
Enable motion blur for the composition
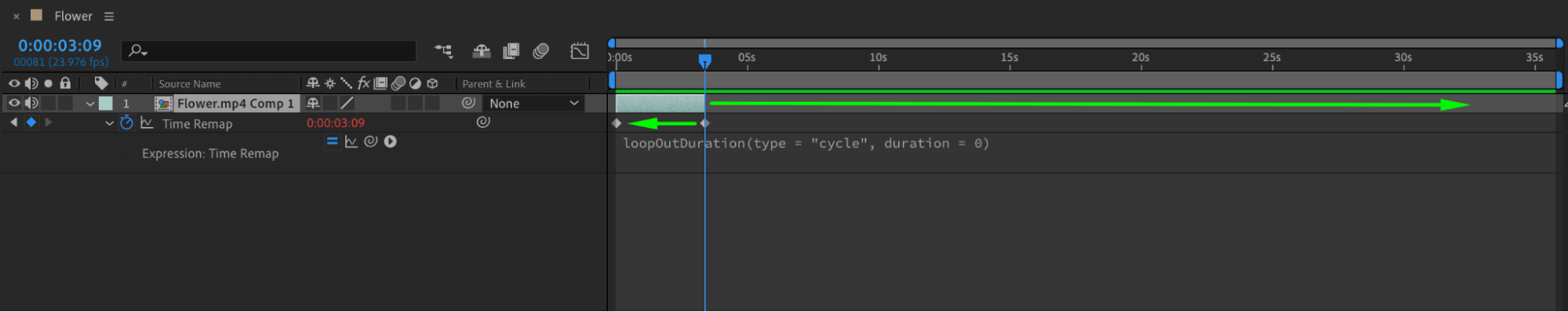pyautogui.click(x=540, y=51)
